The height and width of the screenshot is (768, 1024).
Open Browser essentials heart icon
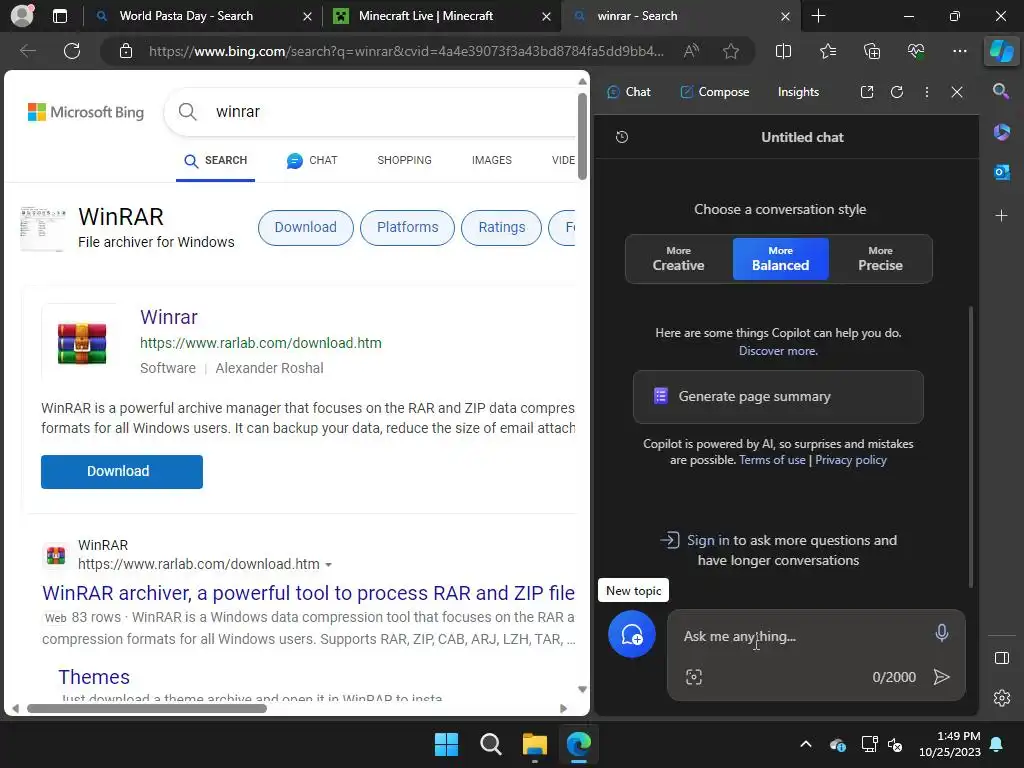916,51
